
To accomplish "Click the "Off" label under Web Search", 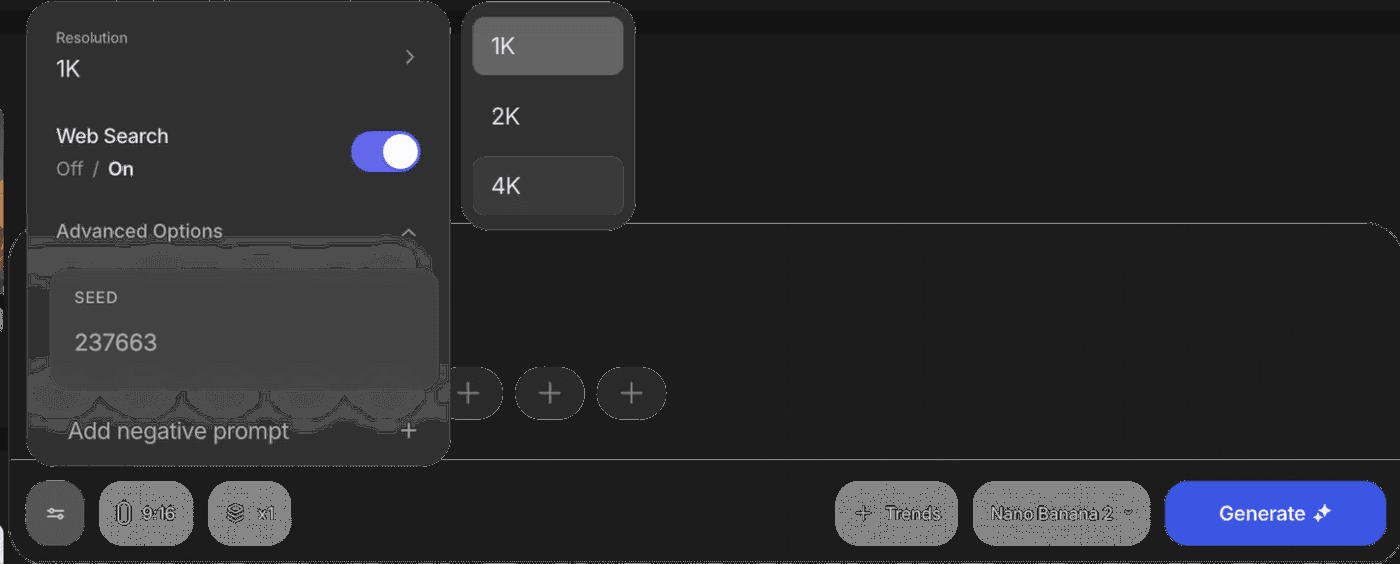I will [69, 169].
